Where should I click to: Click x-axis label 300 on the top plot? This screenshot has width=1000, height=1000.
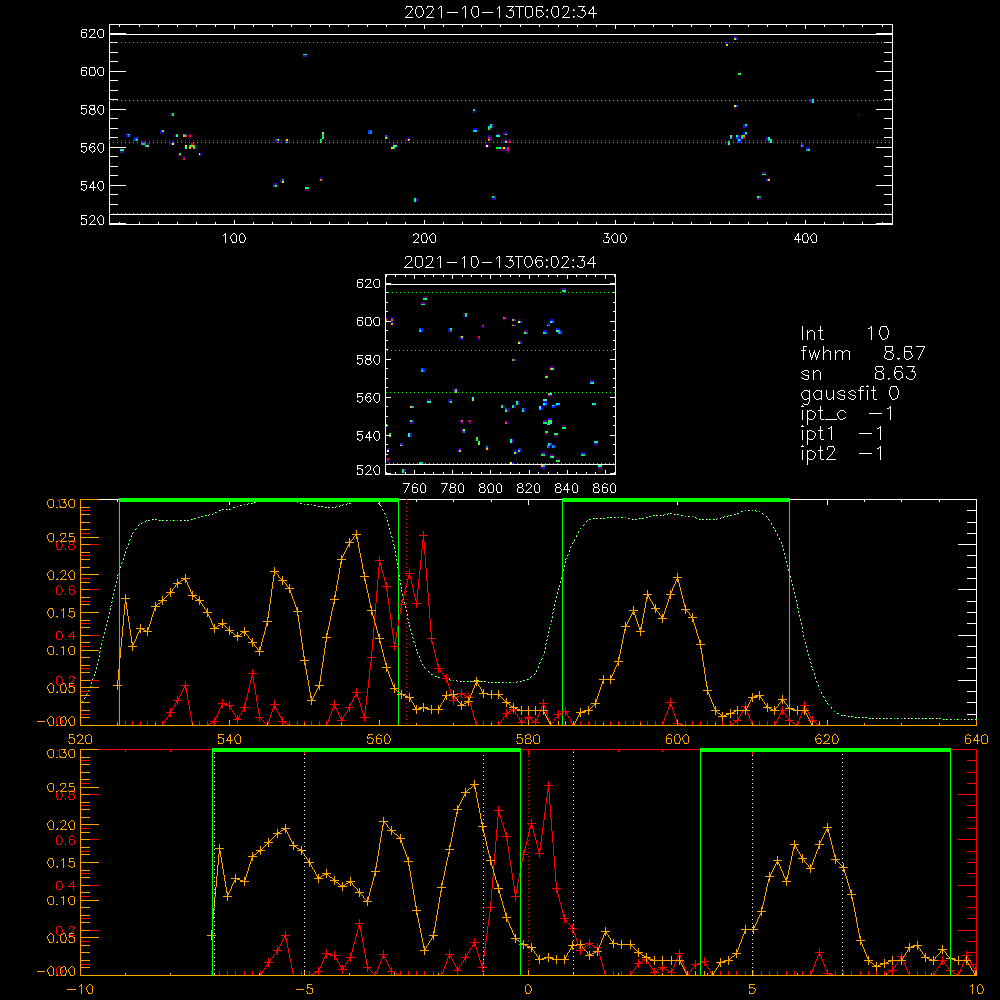[x=615, y=239]
